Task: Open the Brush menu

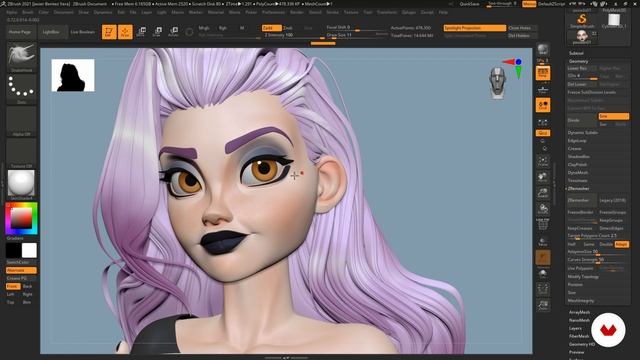Action: [x=28, y=12]
